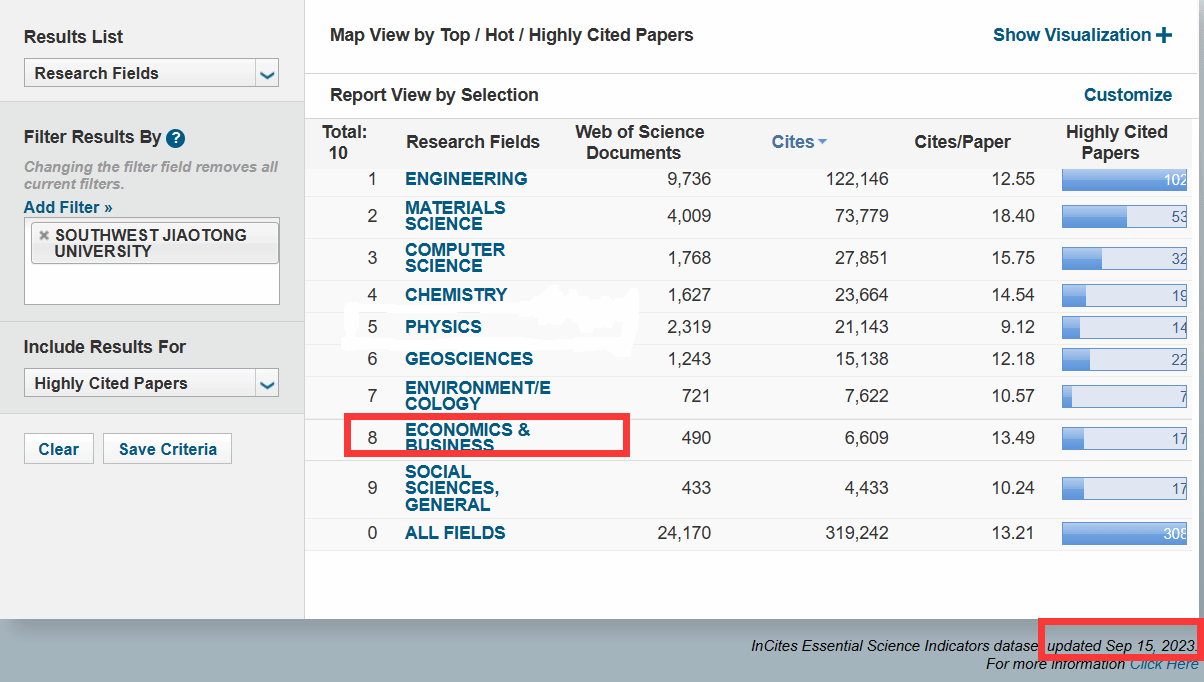Expand visualization with the plus icon

[x=1163, y=36]
